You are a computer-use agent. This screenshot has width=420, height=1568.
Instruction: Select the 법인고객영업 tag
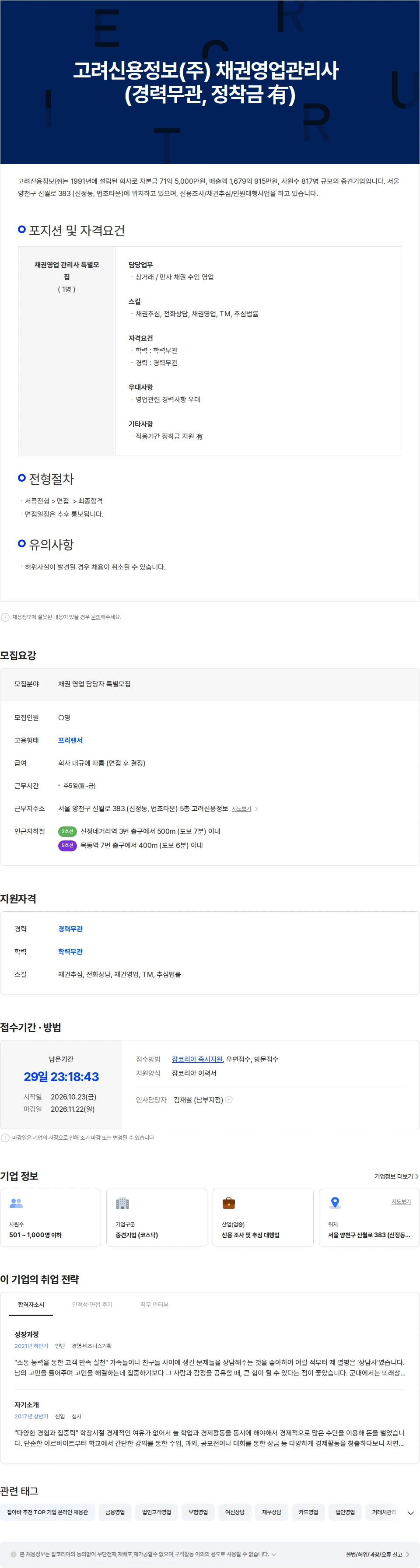pyautogui.click(x=157, y=1512)
